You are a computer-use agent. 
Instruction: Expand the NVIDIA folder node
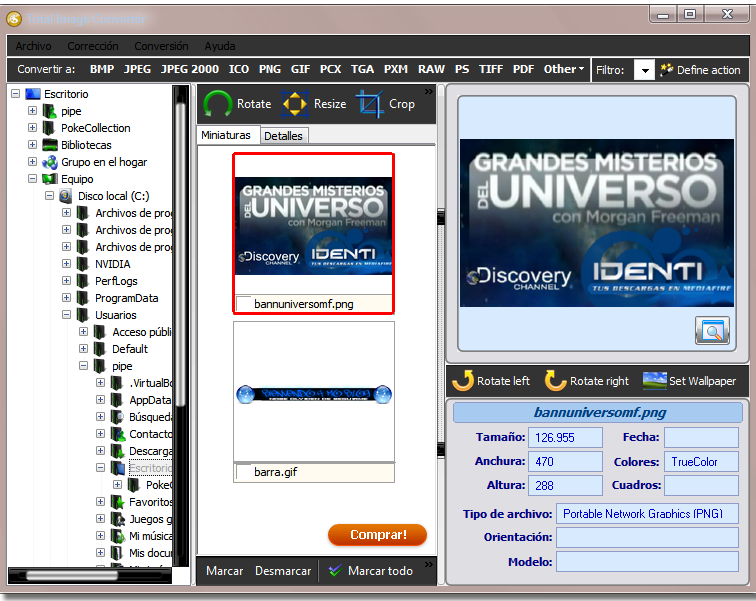67,264
